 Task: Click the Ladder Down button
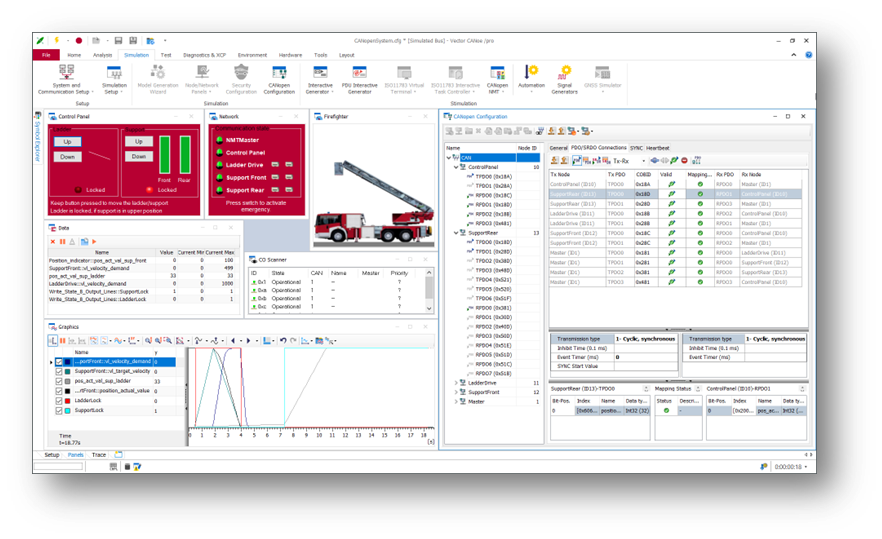point(68,157)
